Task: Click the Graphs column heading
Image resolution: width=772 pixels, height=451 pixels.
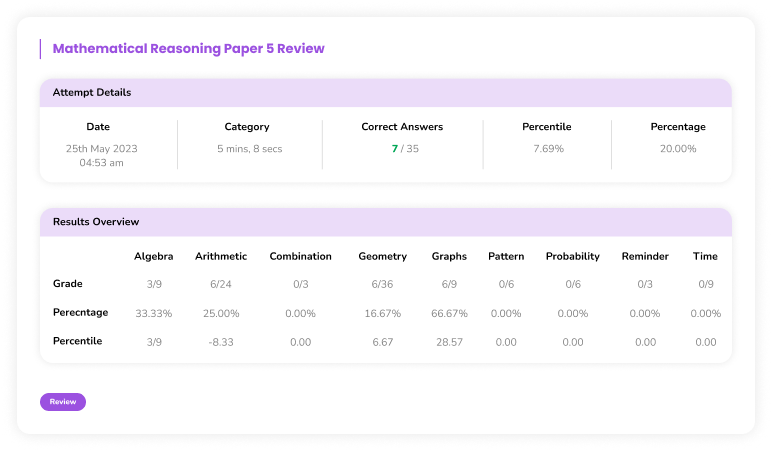Action: (449, 257)
